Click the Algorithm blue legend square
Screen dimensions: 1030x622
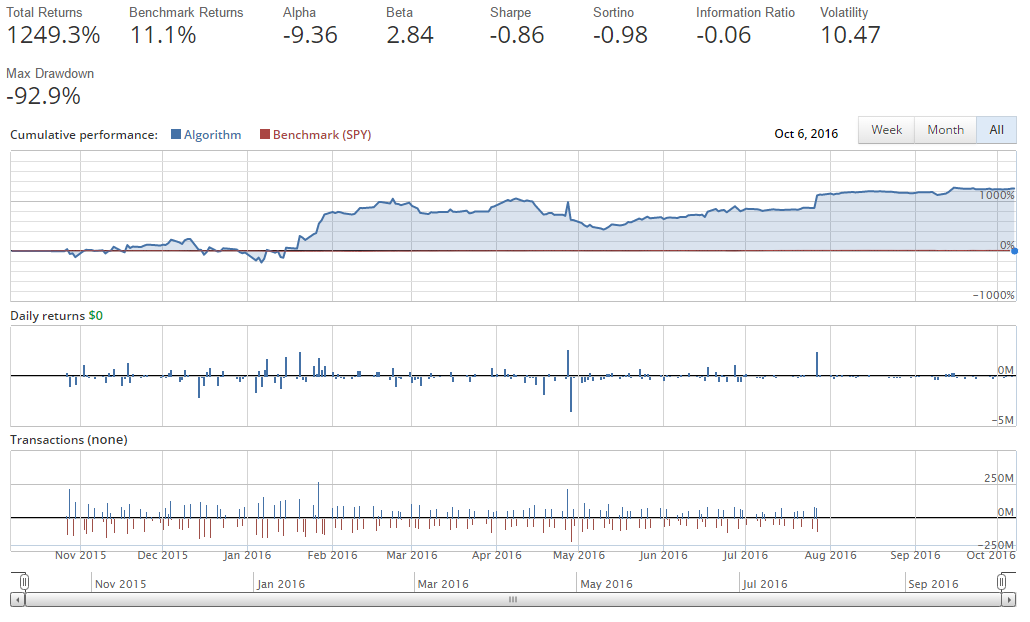[176, 135]
